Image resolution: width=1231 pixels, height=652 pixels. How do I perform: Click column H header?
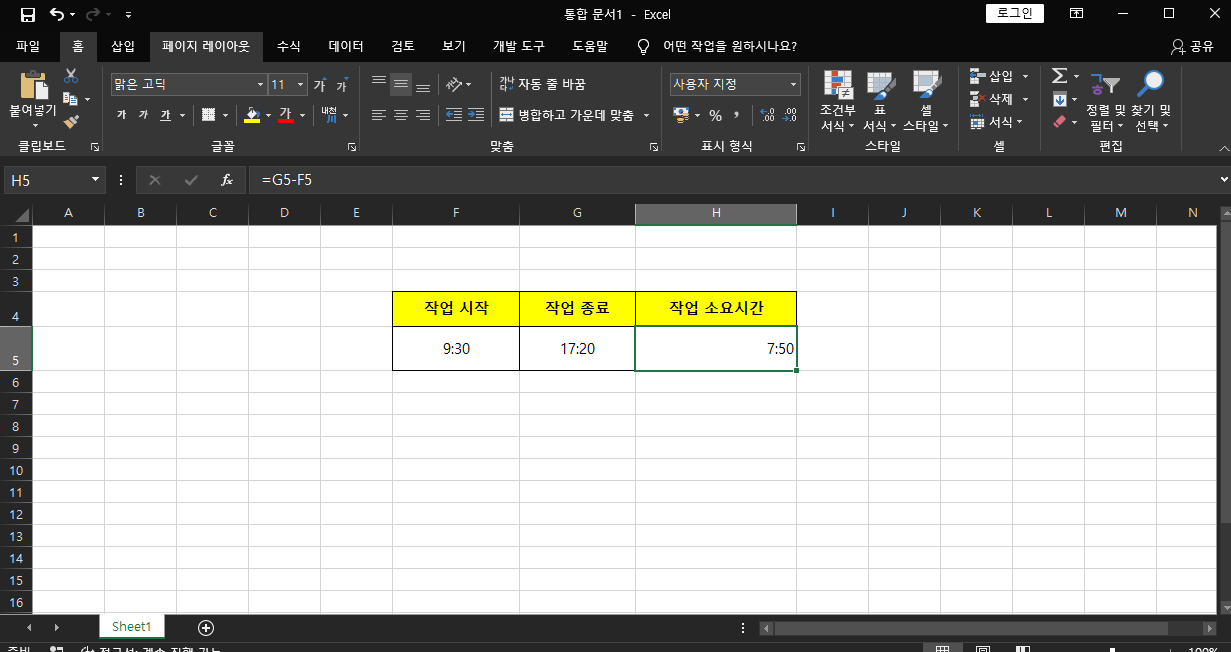(x=716, y=213)
